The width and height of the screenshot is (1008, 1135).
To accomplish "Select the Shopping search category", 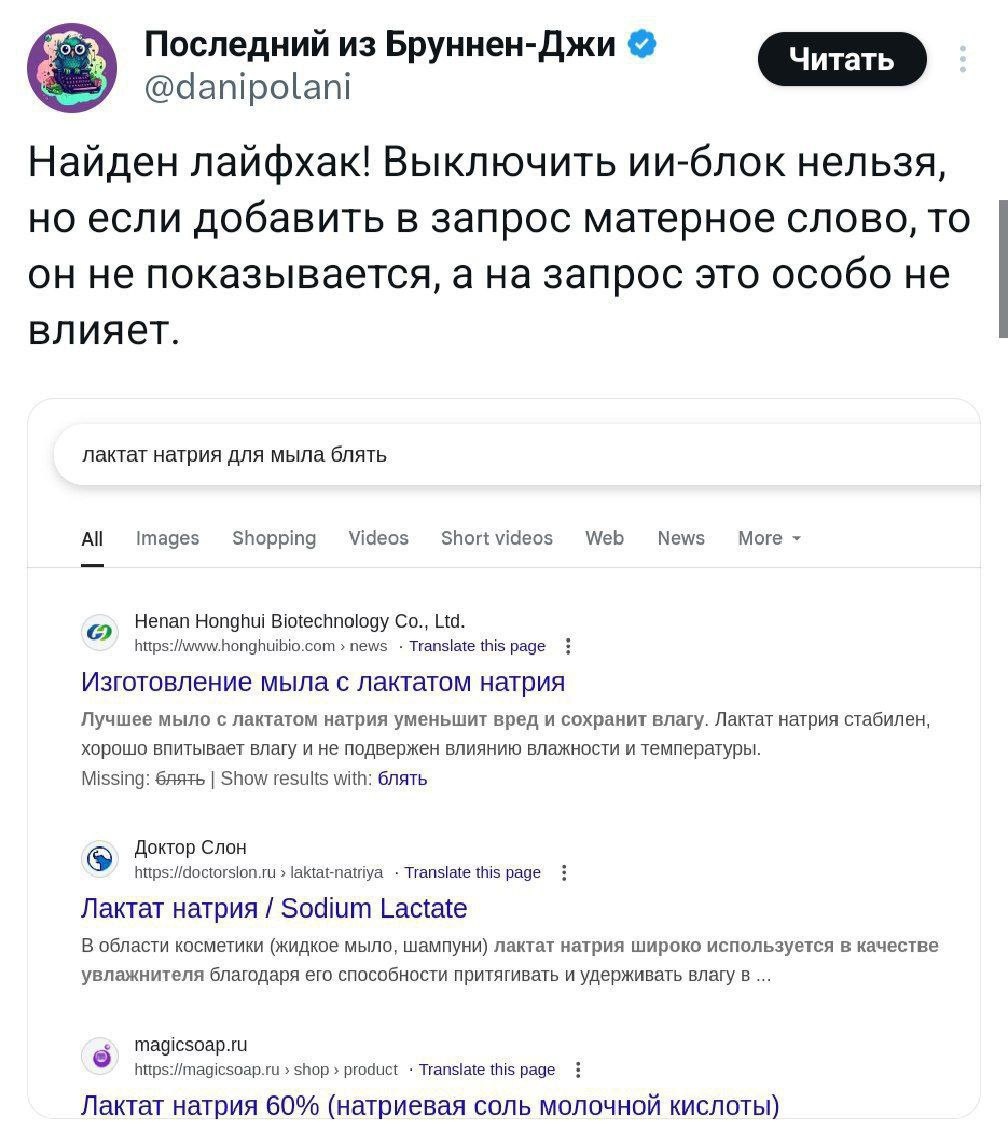I will tap(274, 538).
